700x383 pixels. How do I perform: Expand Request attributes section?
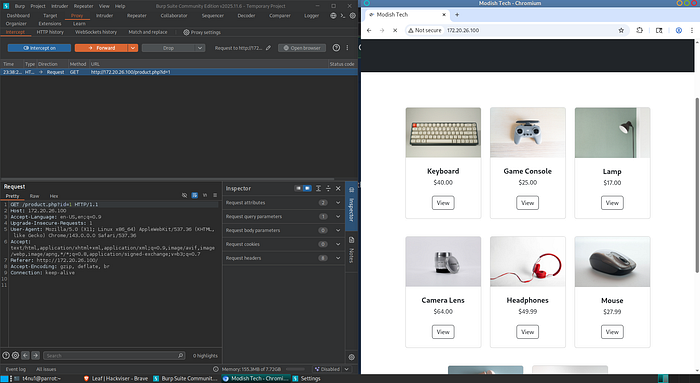tap(338, 203)
